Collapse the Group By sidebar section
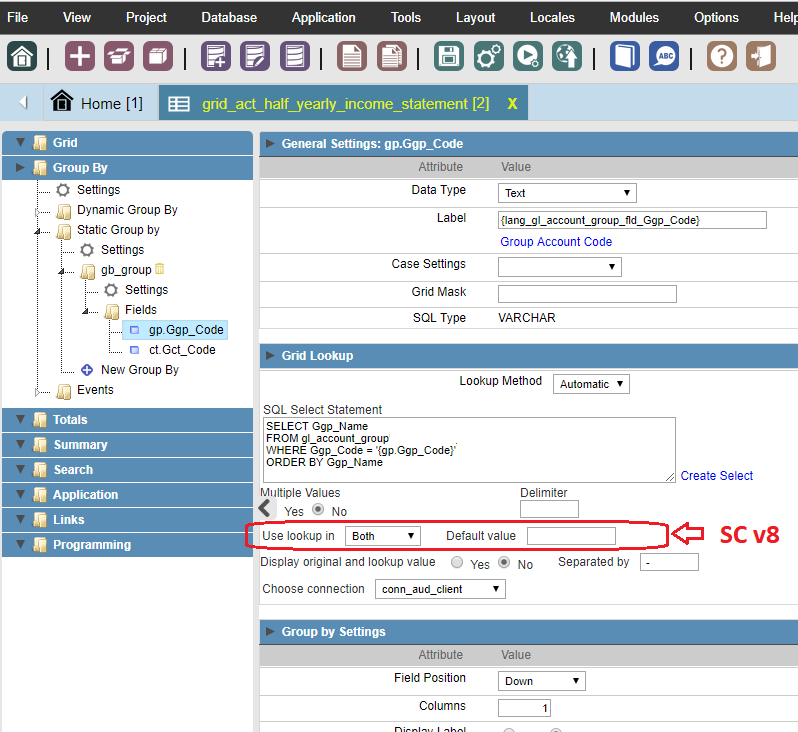Viewport: 798px width, 732px height. tap(128, 167)
